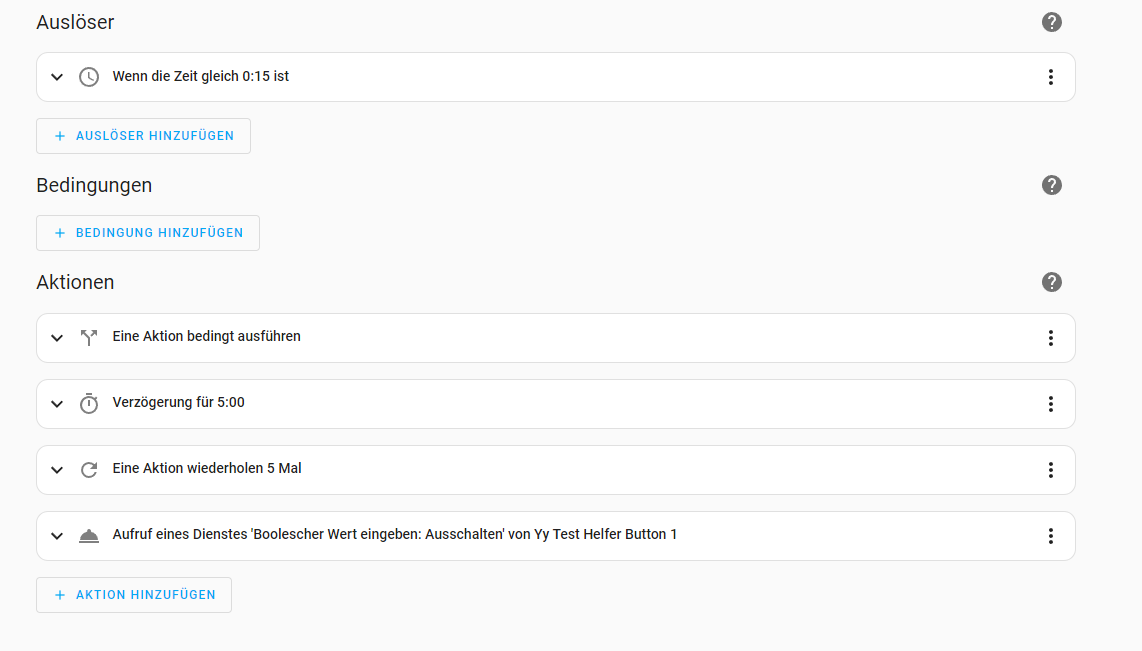Open three-dot menu for 'Aufruf eines Dienstes'

(1050, 536)
